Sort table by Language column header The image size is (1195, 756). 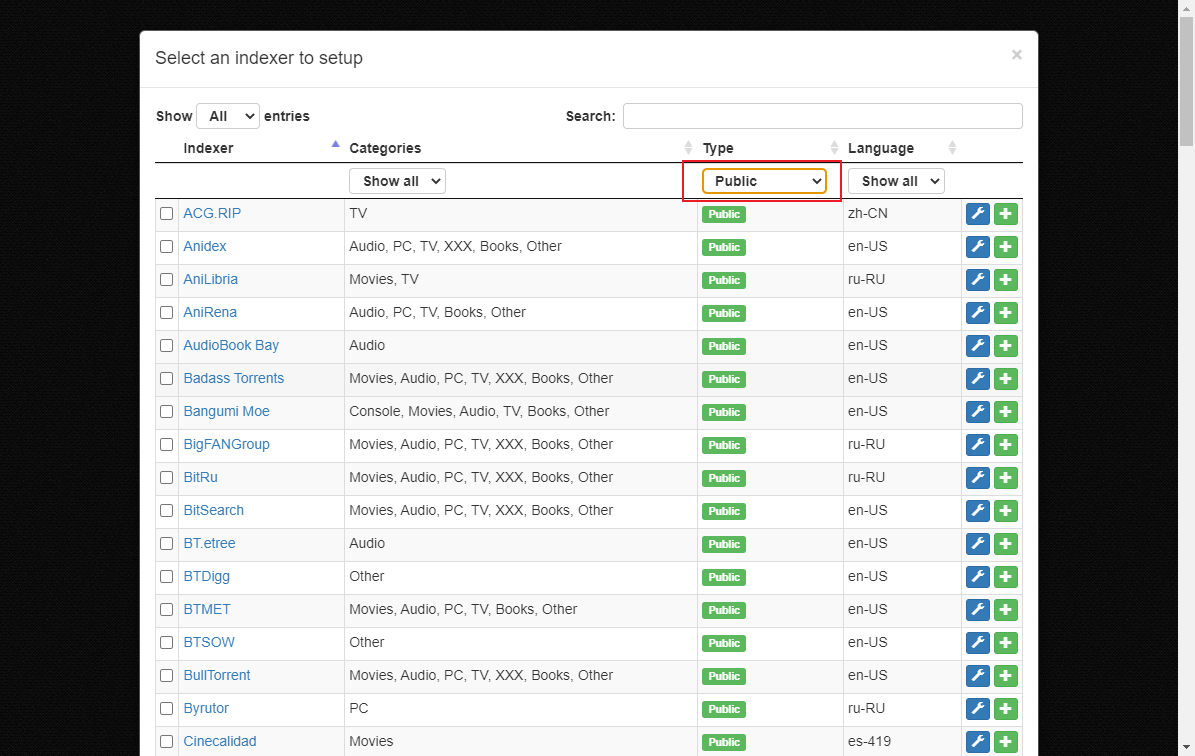pos(880,148)
